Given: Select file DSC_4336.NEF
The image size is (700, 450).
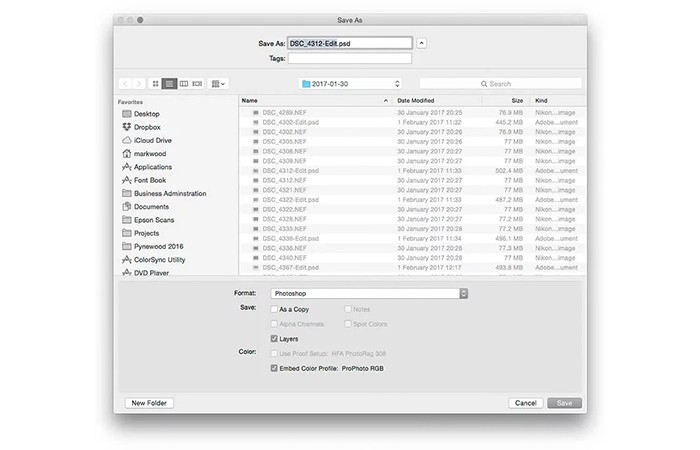Looking at the screenshot, I should coord(413,248).
